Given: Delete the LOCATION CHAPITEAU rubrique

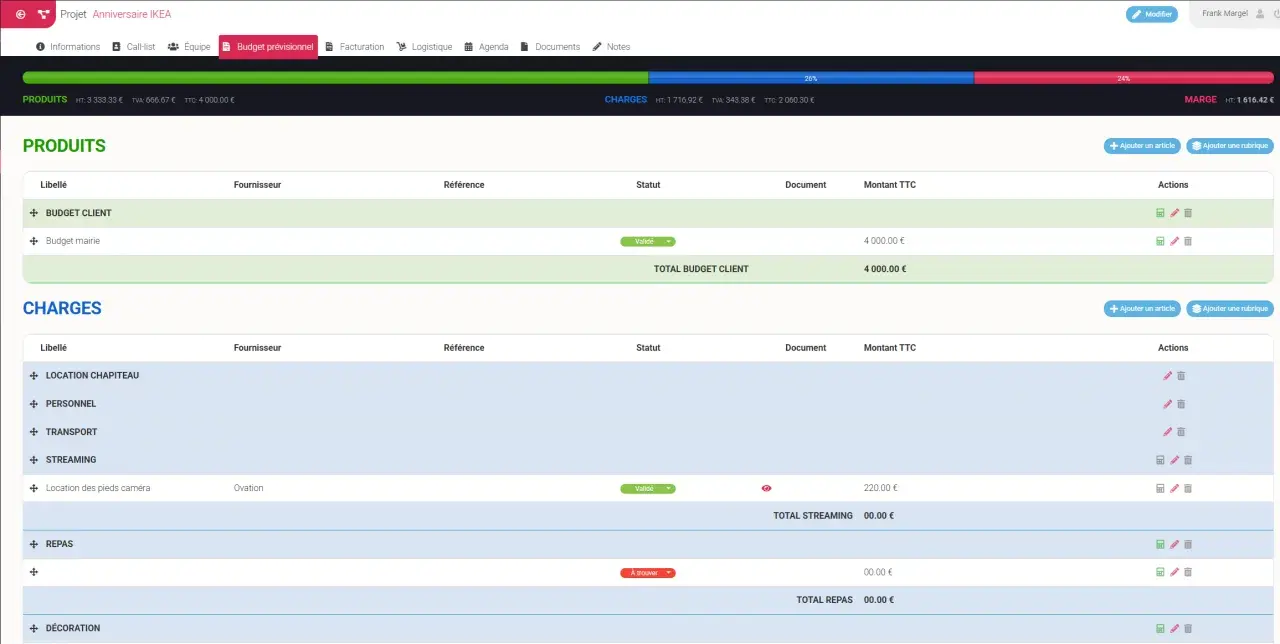Looking at the screenshot, I should pyautogui.click(x=1181, y=376).
